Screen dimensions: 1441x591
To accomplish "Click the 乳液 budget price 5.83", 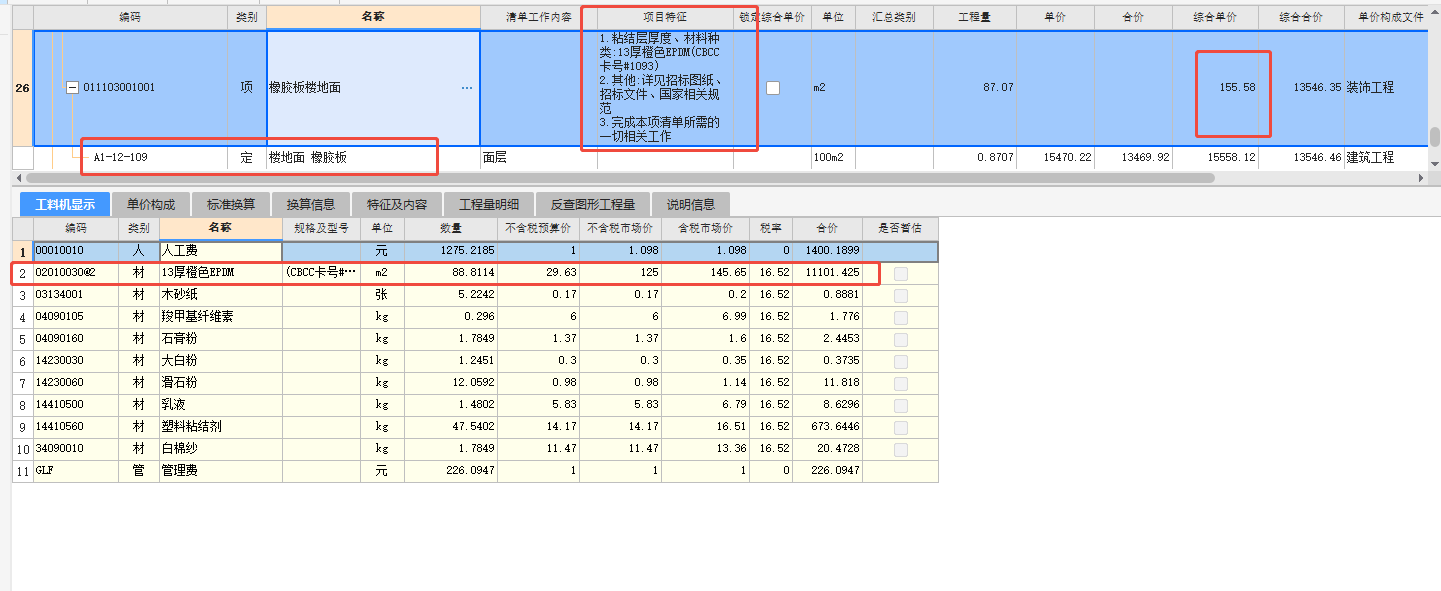I will point(538,405).
